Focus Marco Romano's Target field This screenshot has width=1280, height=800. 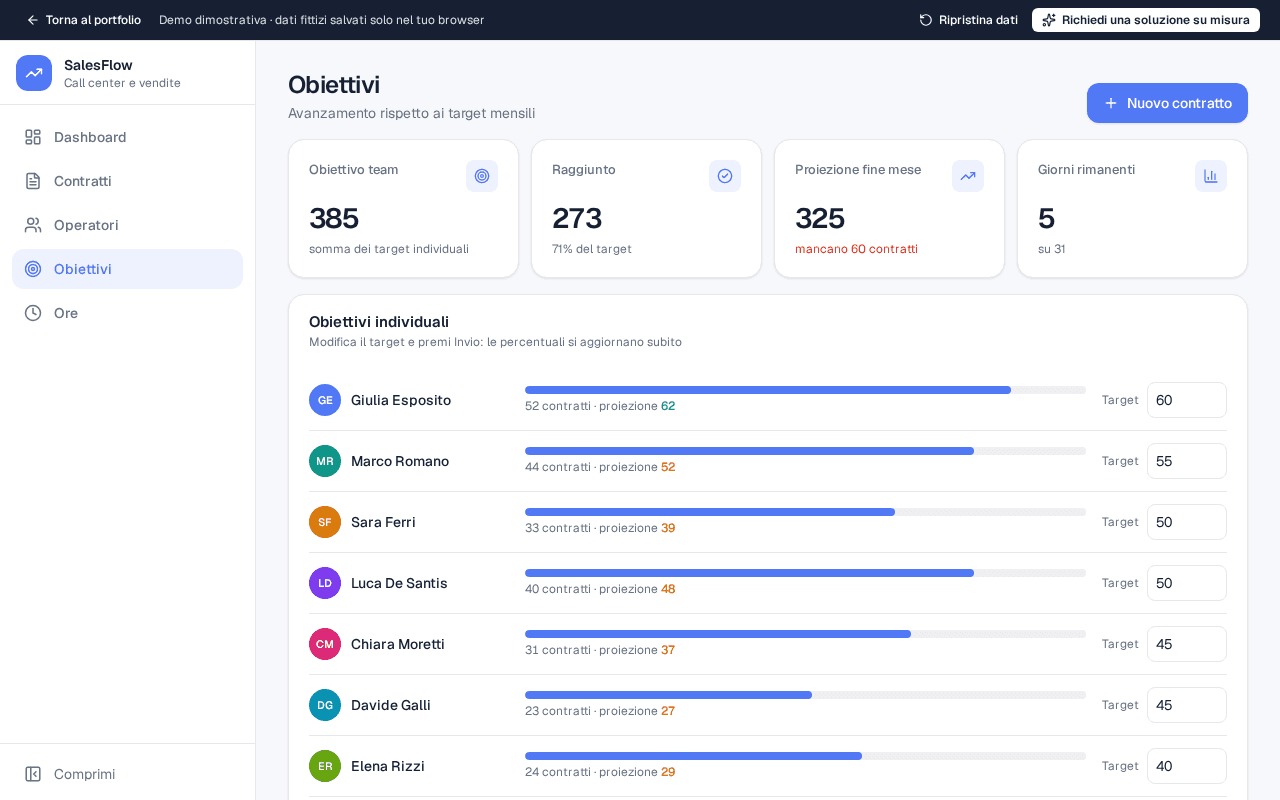[1187, 461]
